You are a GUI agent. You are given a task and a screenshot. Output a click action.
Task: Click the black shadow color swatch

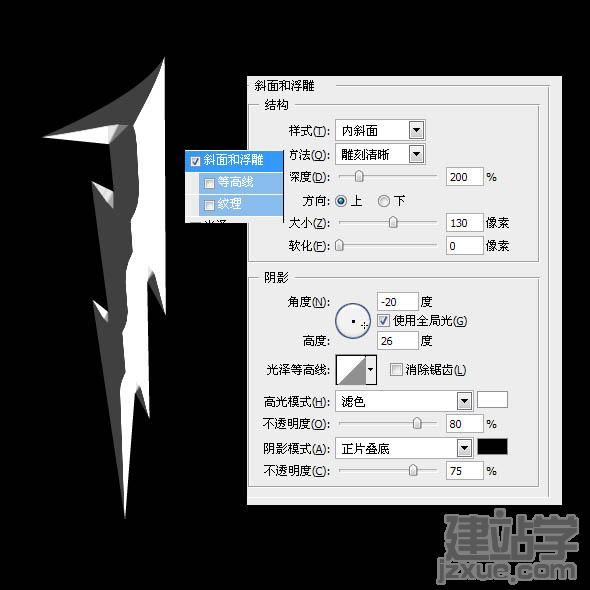point(492,446)
